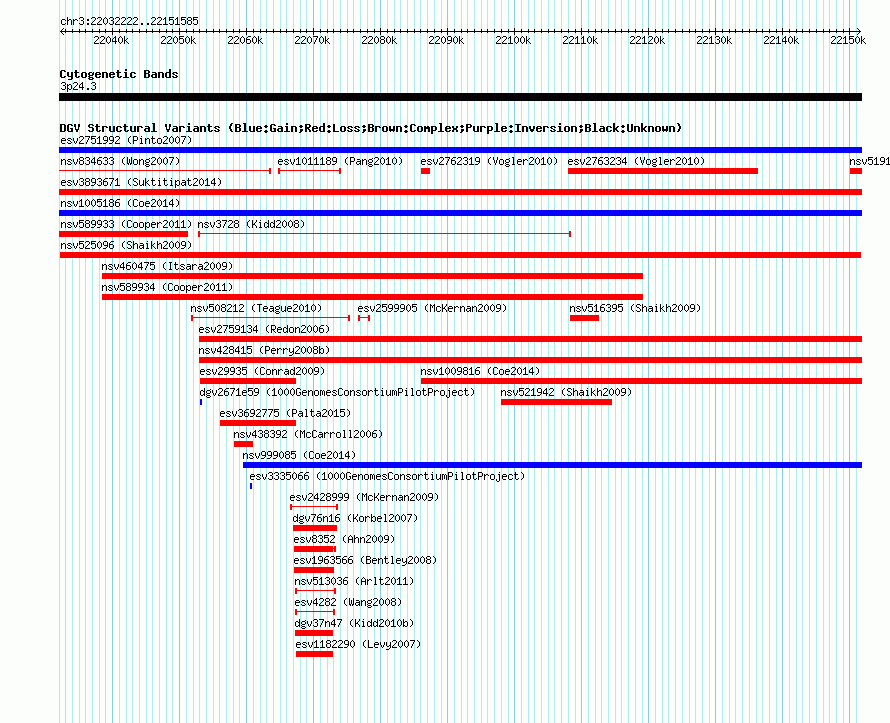Select the red esv3692775 bar

(x=258, y=423)
